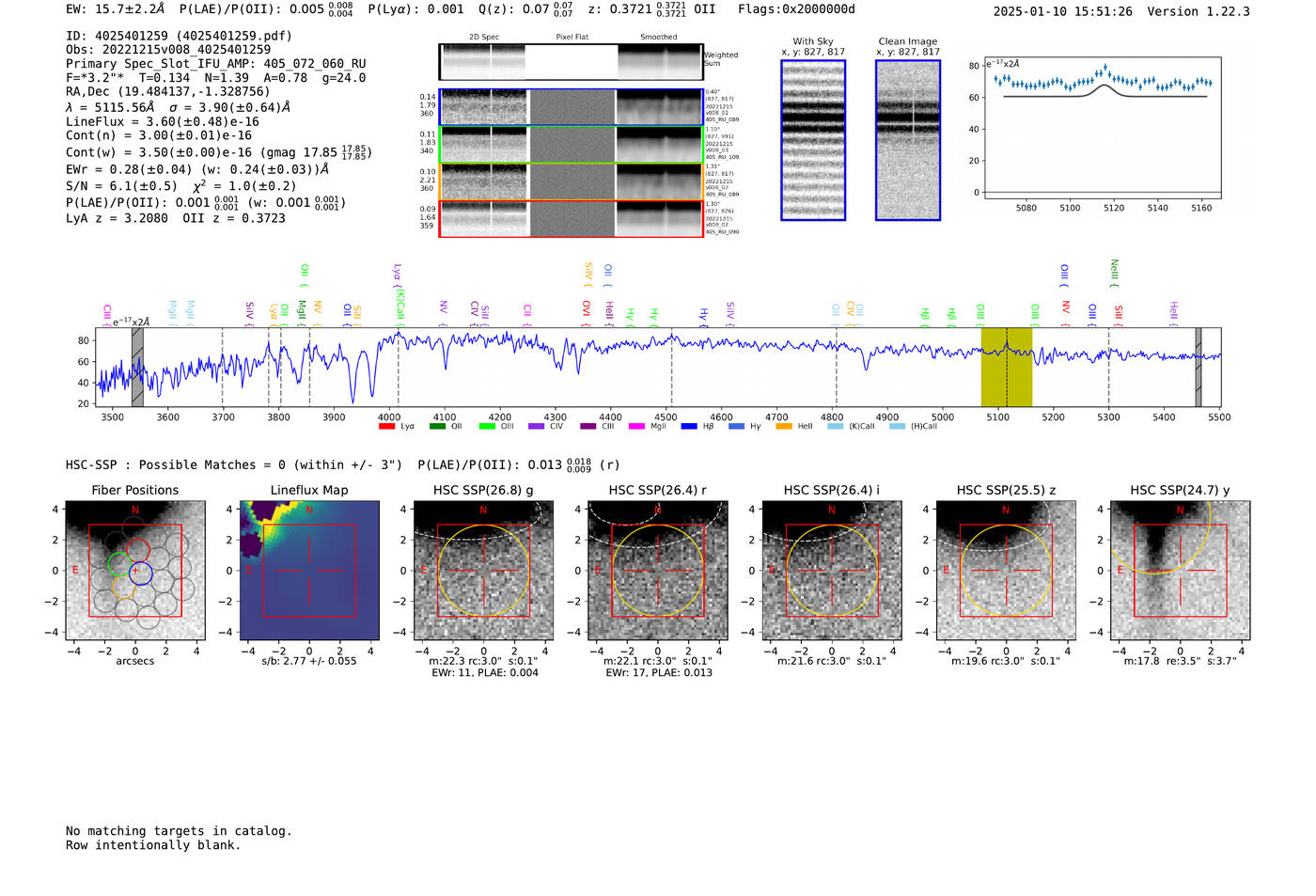Screen dimensions: 1316x896
Task: Open the red-bordered fiber spectrum row
Action: 571,218
